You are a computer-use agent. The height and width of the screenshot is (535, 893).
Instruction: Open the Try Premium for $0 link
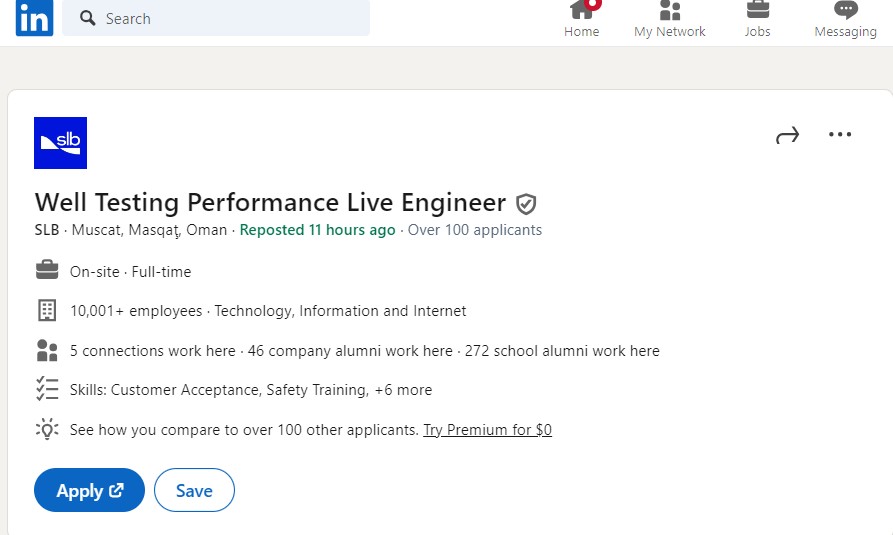[488, 430]
